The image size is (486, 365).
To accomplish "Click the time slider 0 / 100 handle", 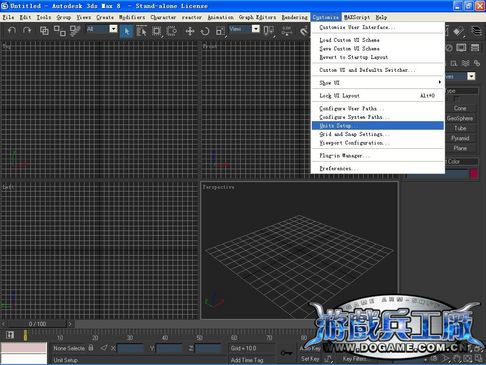I will tap(37, 324).
